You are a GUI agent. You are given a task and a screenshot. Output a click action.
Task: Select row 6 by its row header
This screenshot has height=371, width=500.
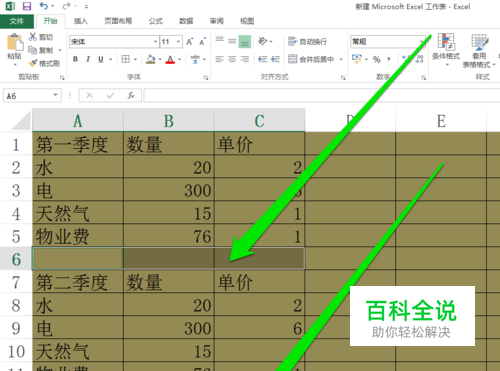tap(16, 259)
